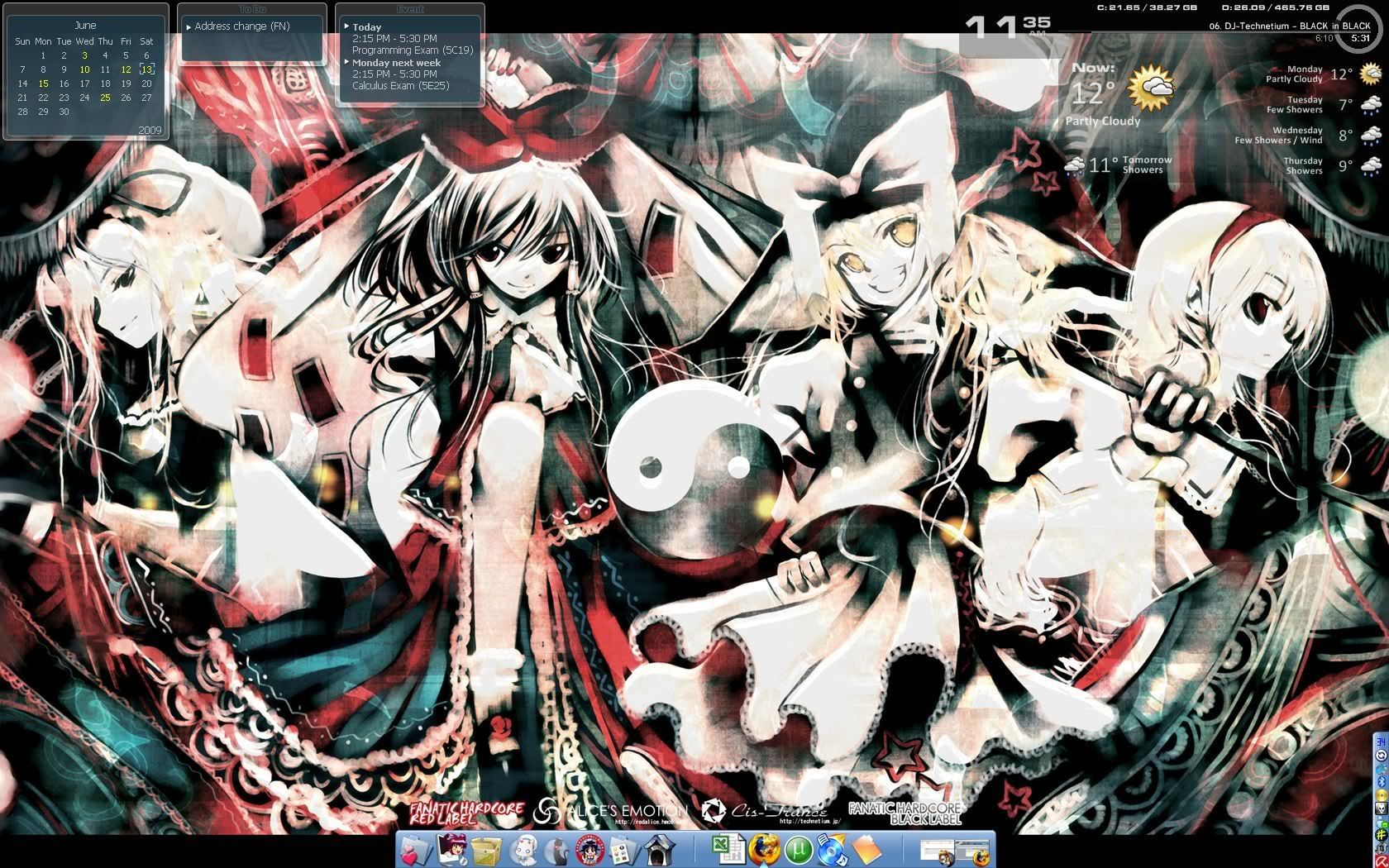Launch Excel from the dock
The width and height of the screenshot is (1389, 868).
(728, 850)
